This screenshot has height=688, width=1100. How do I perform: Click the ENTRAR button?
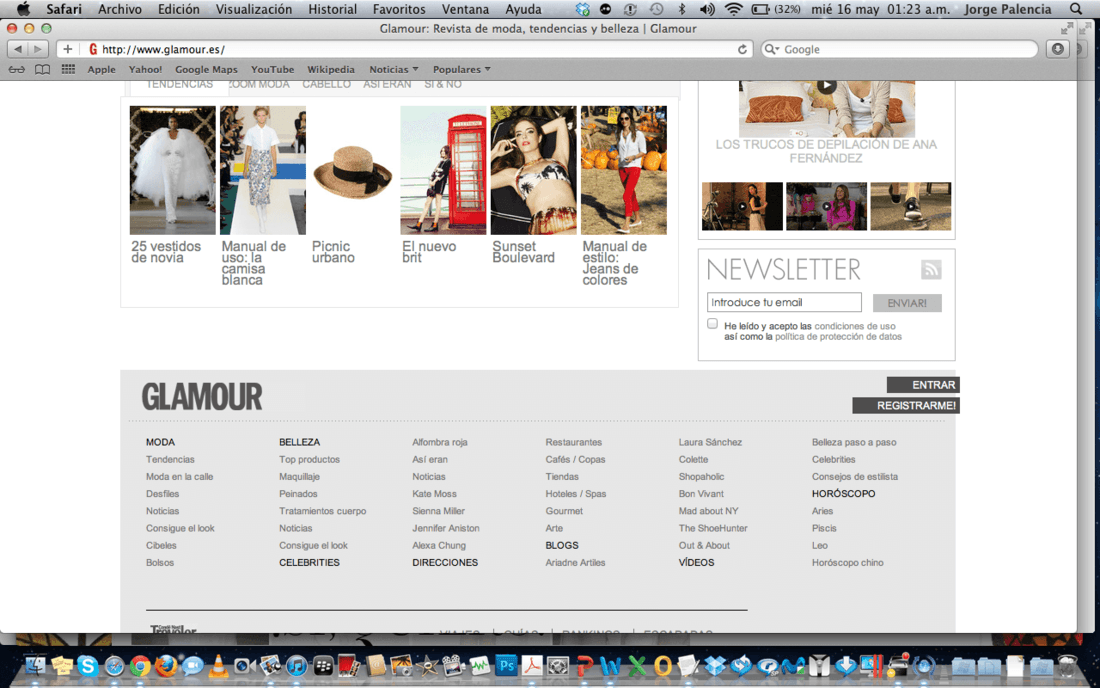923,385
